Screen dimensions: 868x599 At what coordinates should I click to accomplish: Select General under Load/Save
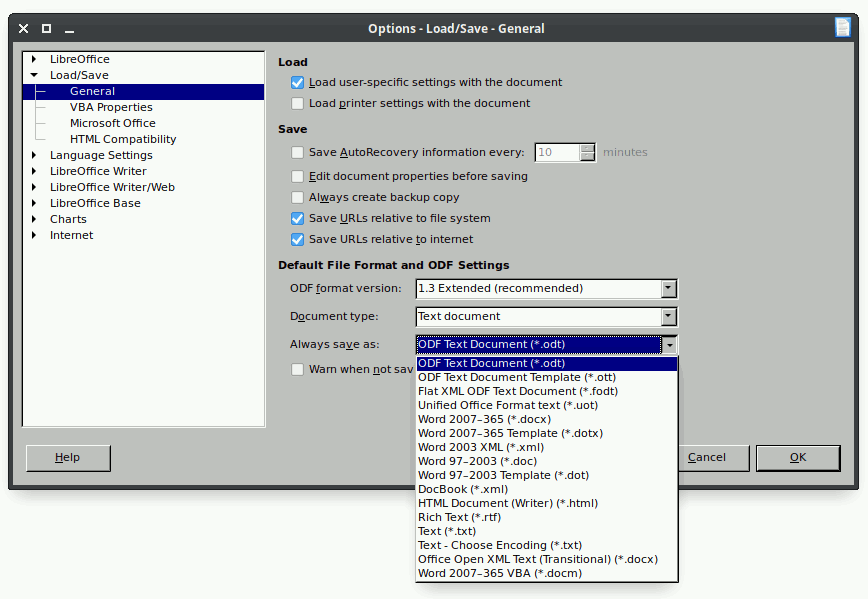[x=143, y=91]
